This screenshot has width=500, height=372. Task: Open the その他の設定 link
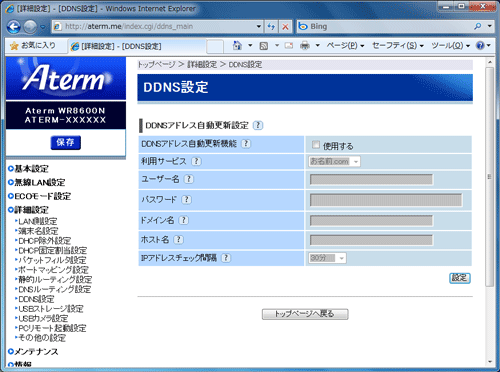[42, 338]
